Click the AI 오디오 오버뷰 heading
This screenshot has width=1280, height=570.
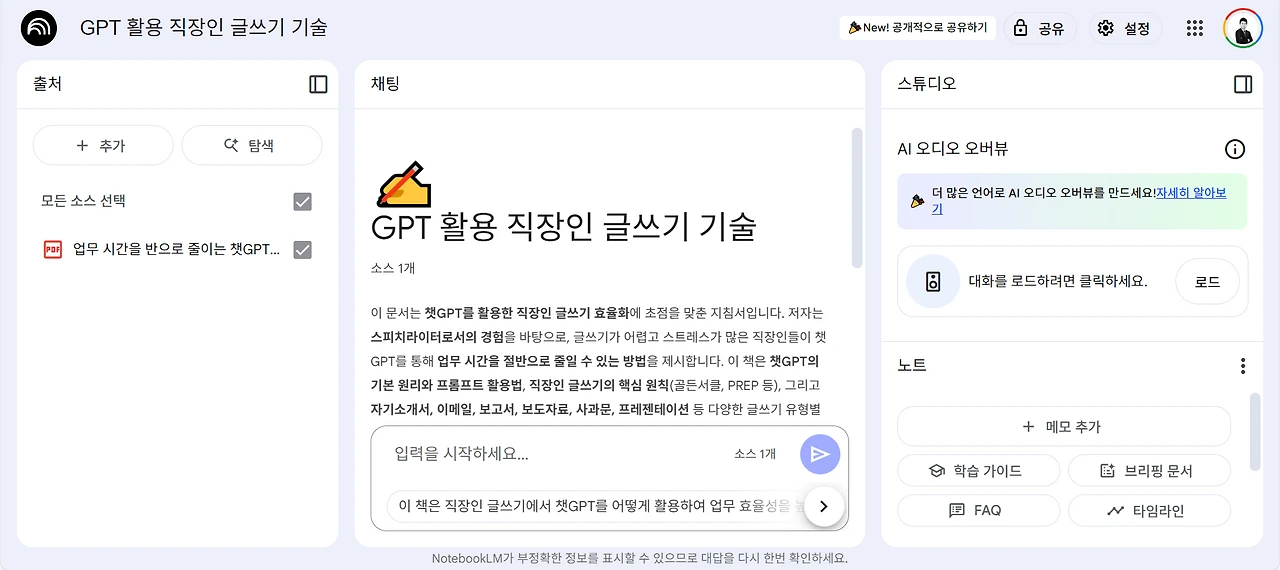point(953,149)
